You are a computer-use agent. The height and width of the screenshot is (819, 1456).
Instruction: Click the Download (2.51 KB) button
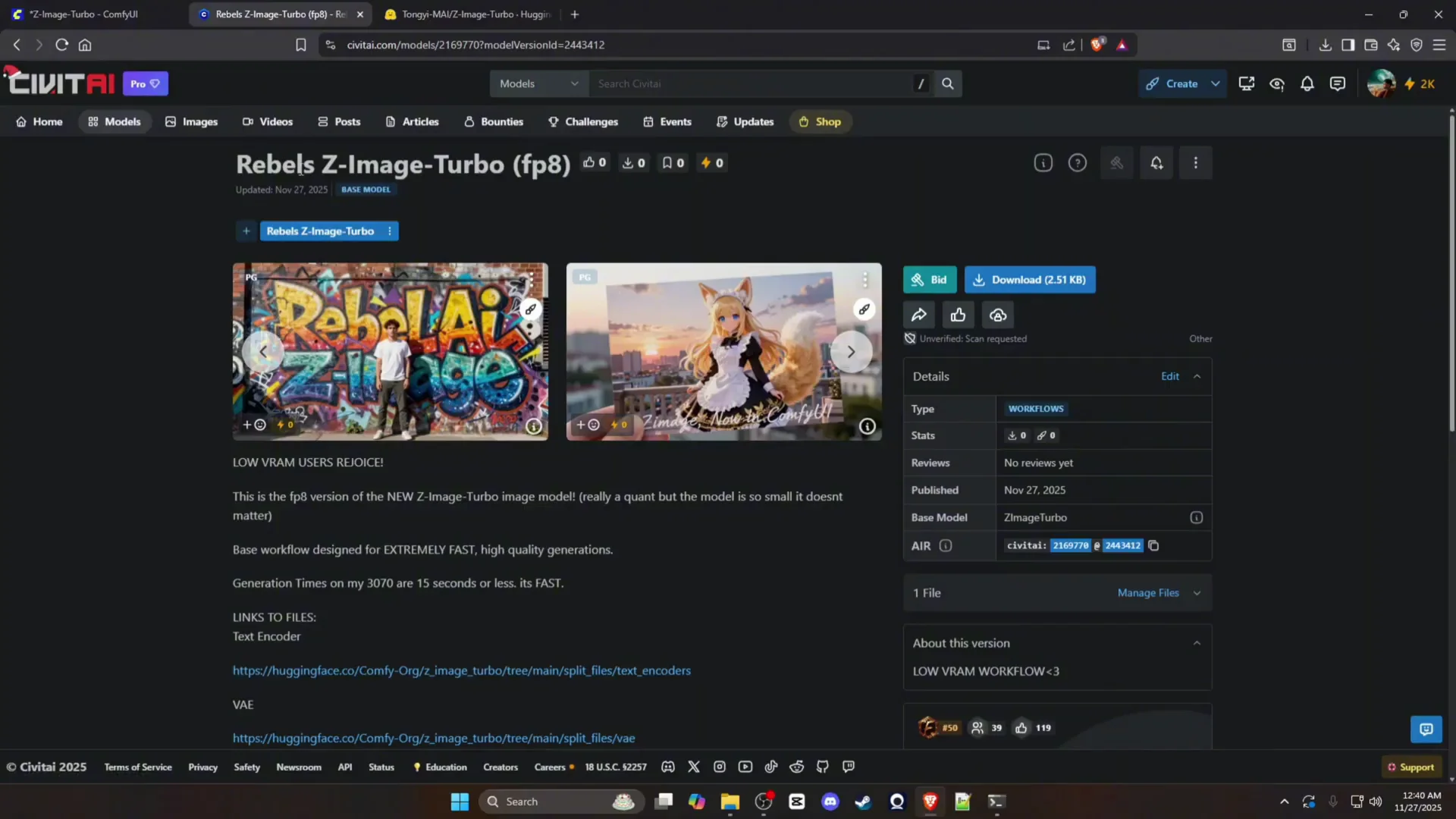pyautogui.click(x=1029, y=279)
